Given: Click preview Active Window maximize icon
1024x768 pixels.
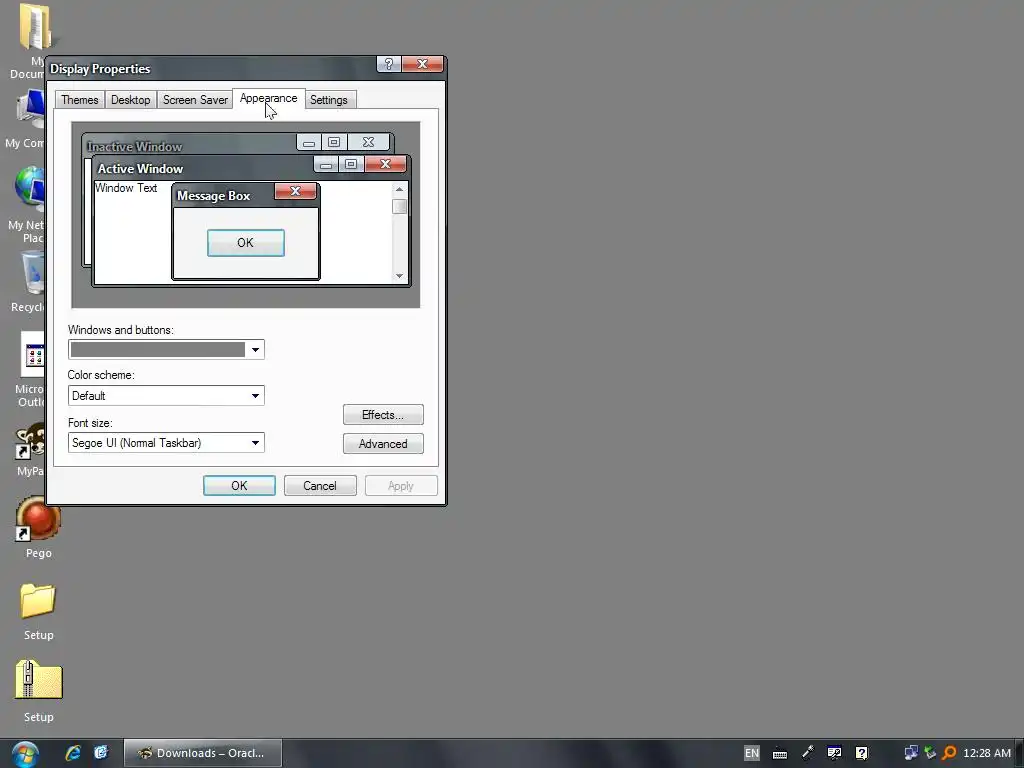Looking at the screenshot, I should (351, 164).
